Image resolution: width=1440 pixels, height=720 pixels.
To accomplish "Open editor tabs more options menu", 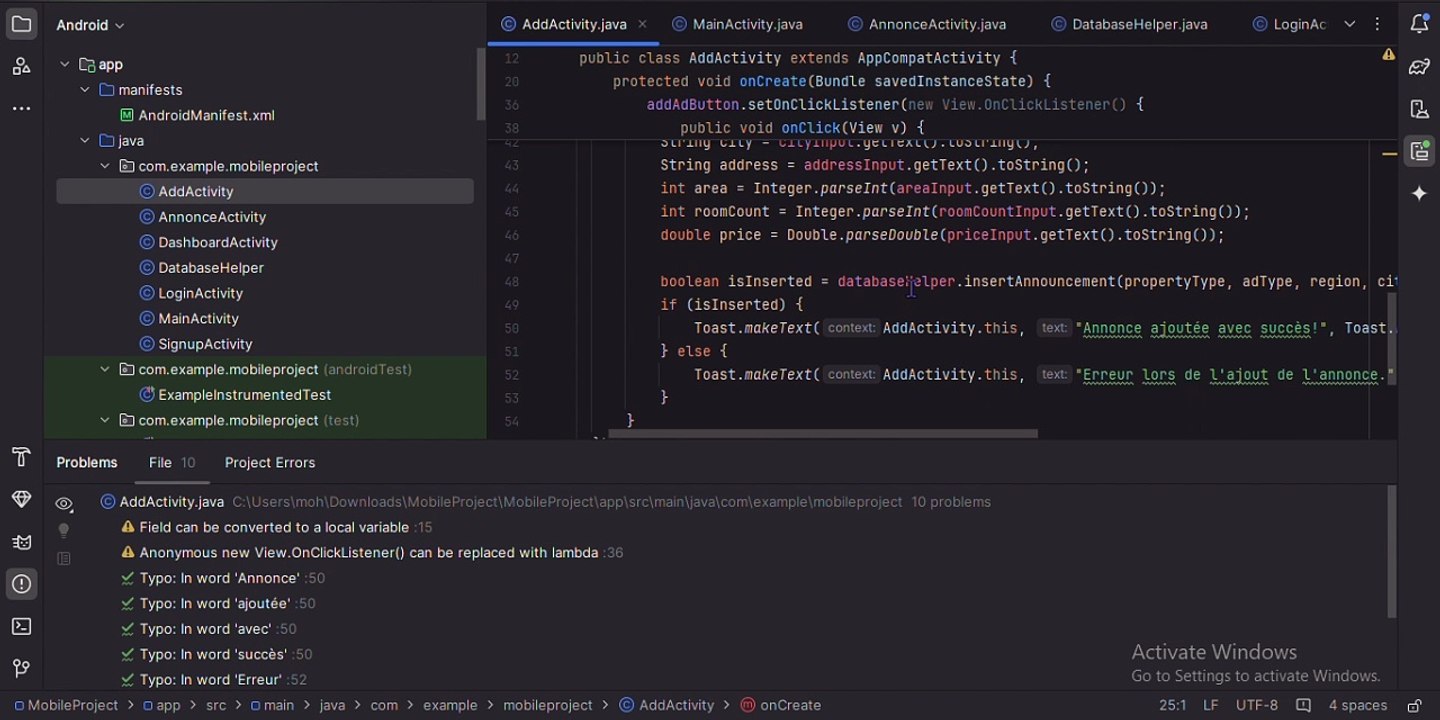I will [1379, 24].
